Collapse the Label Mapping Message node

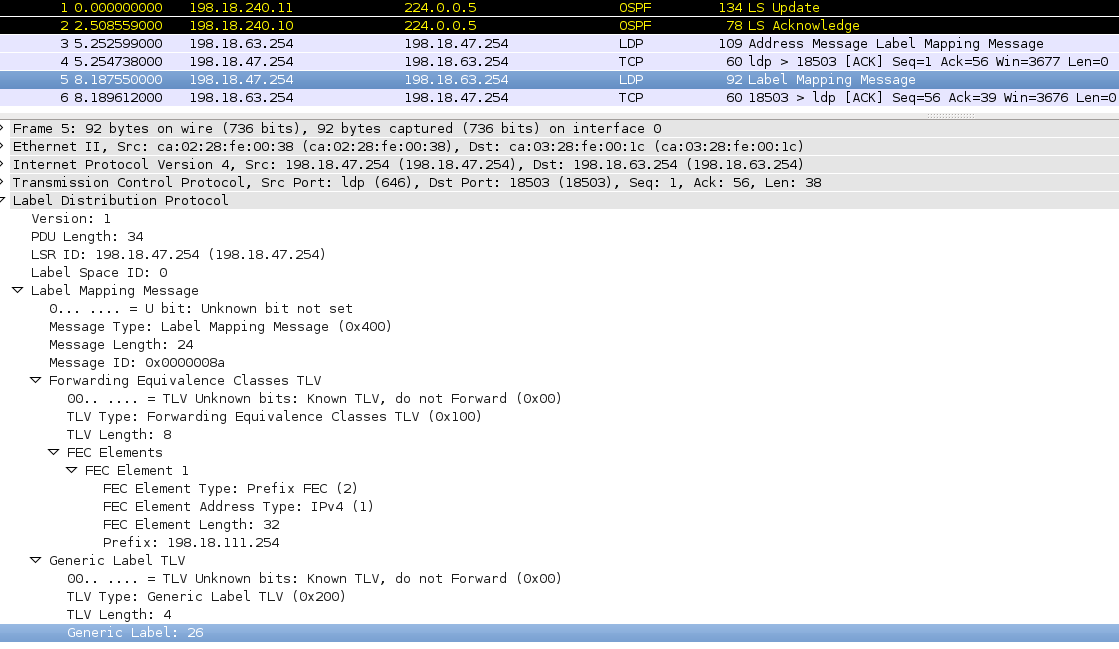click(x=18, y=291)
